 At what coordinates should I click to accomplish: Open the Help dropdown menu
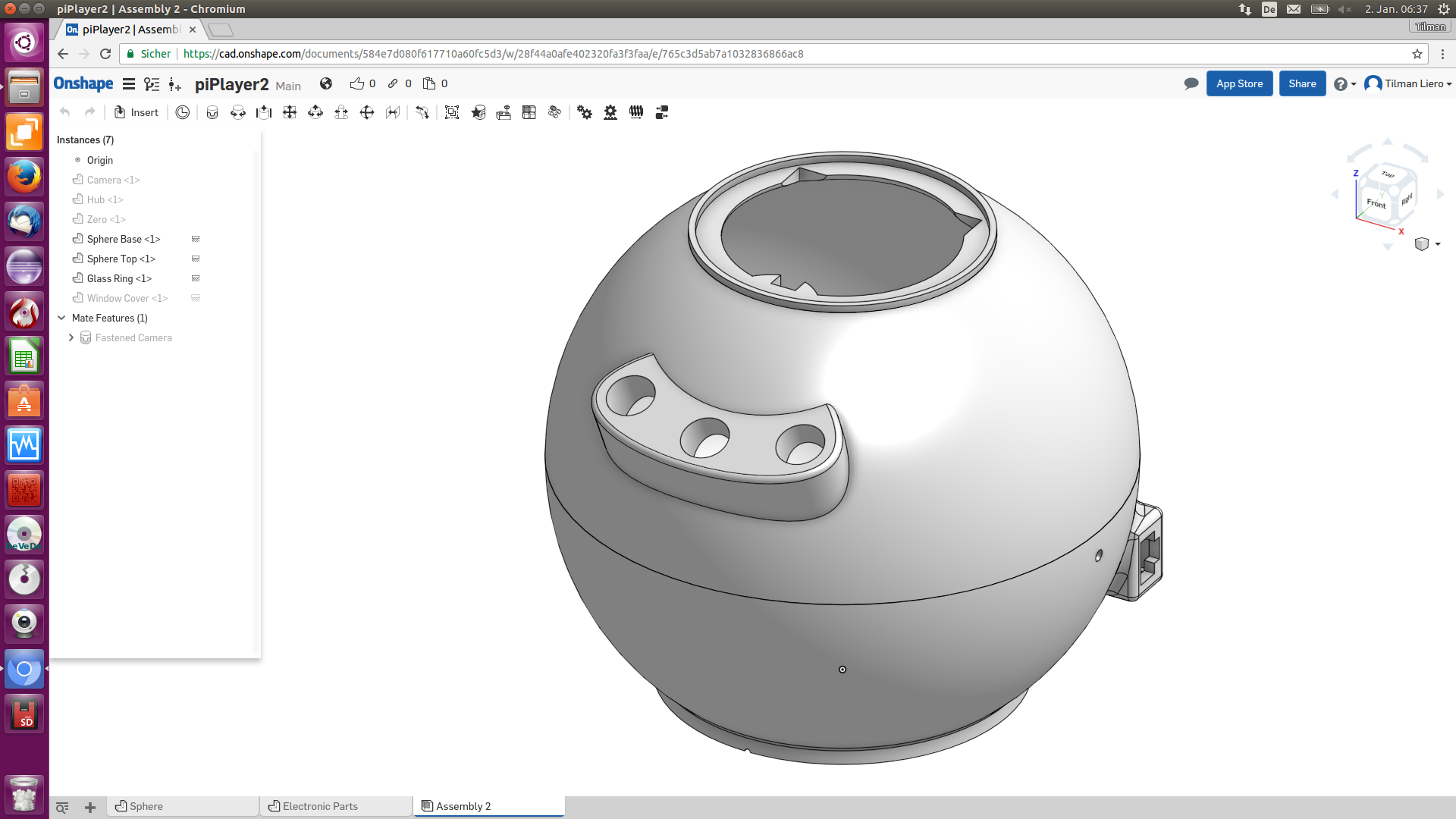click(1345, 84)
